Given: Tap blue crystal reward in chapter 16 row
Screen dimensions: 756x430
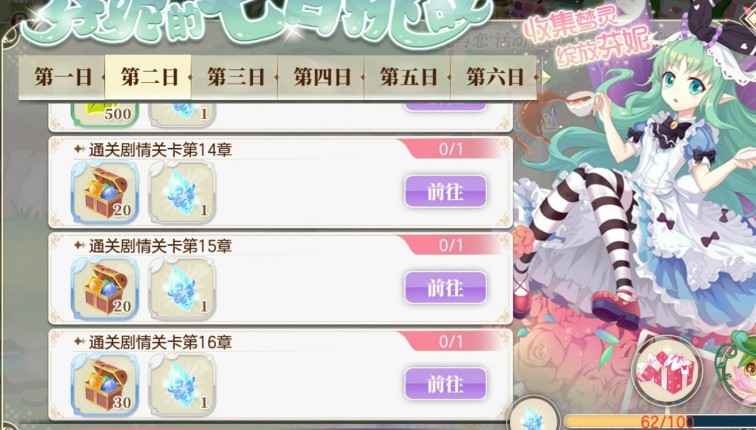Looking at the screenshot, I should point(182,385).
